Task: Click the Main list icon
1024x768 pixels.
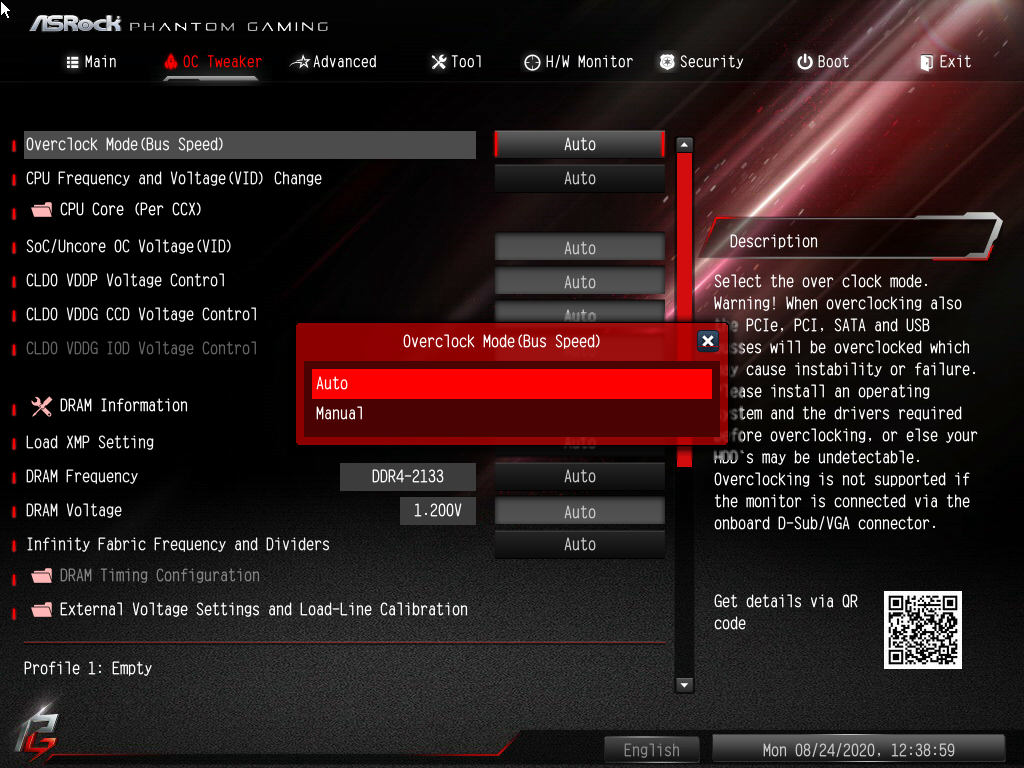Action: pos(72,62)
